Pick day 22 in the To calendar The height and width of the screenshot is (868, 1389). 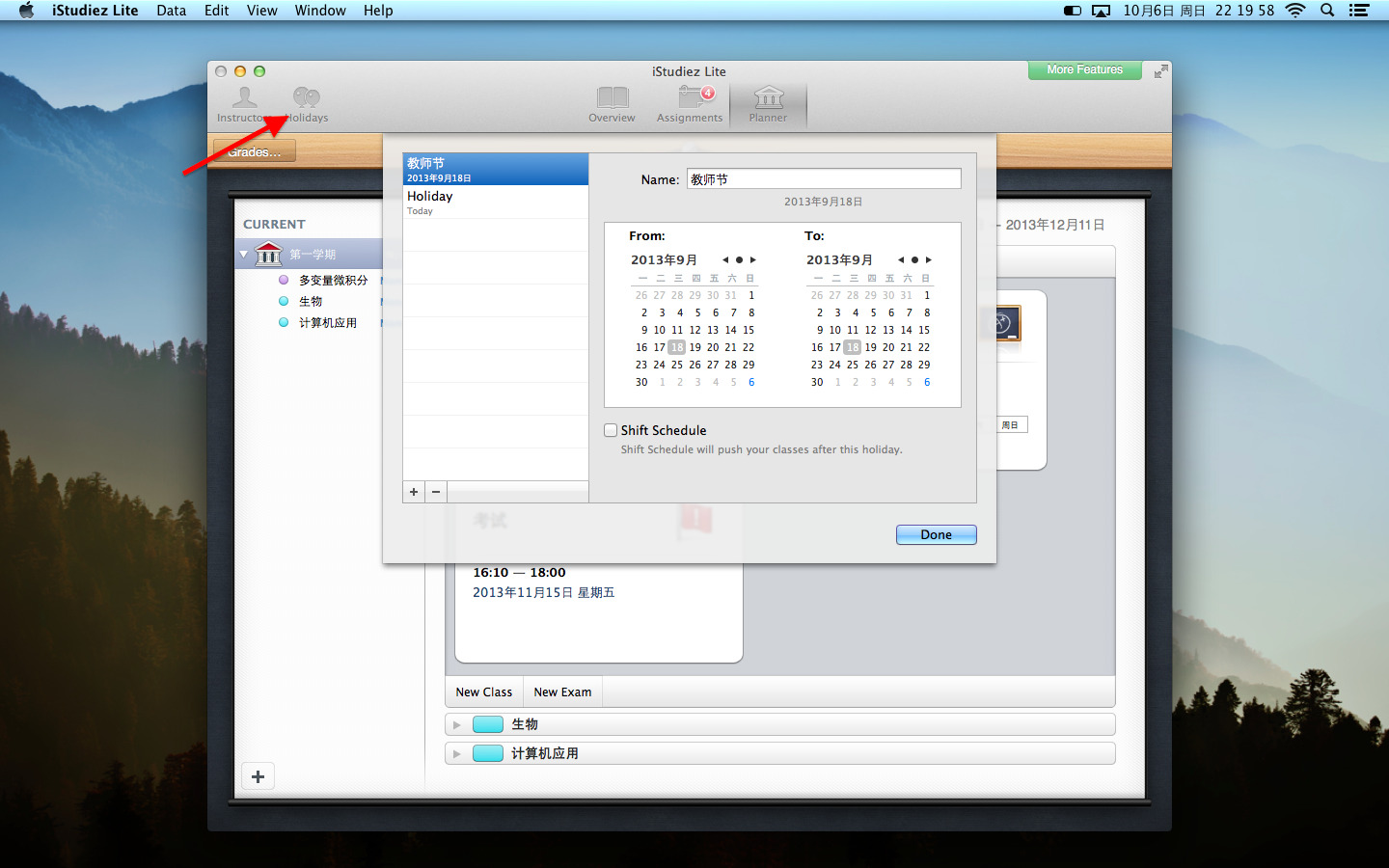(x=924, y=347)
